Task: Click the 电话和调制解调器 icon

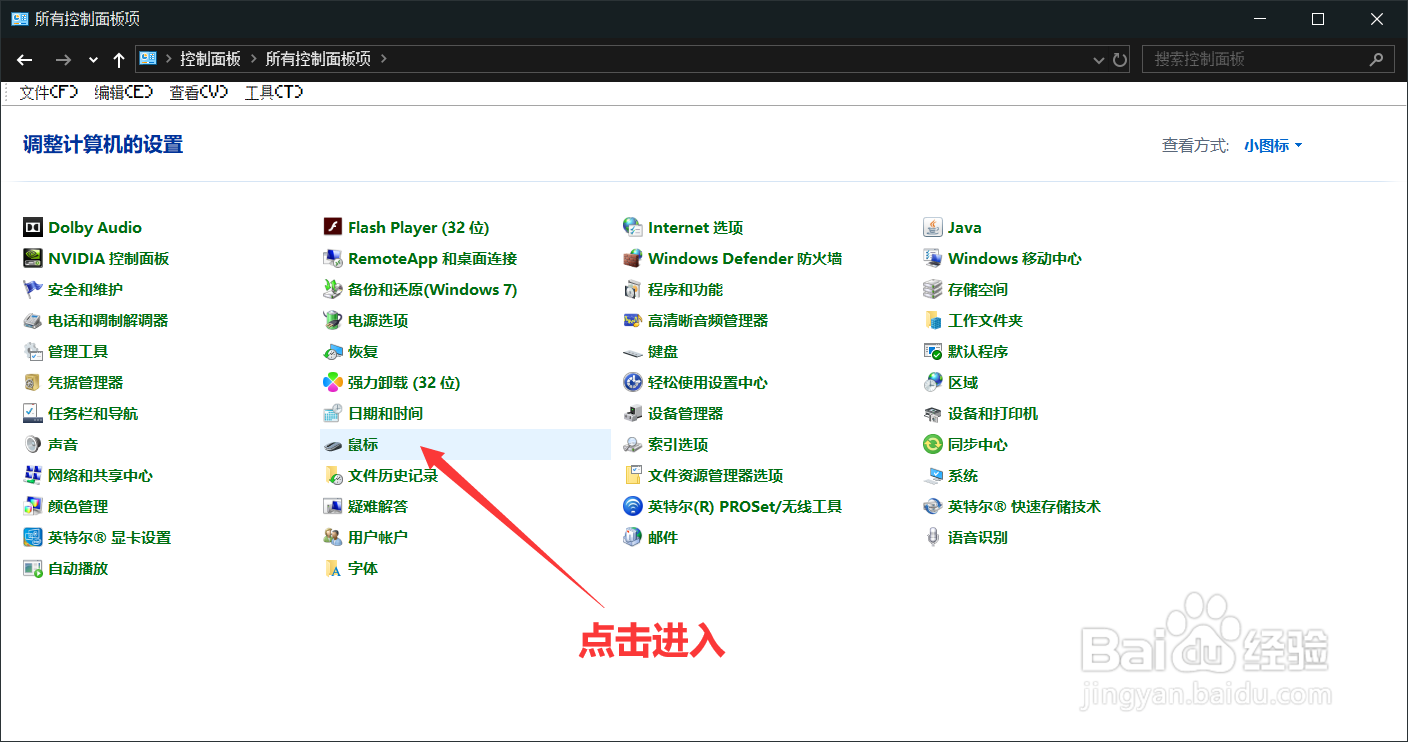Action: click(x=33, y=320)
